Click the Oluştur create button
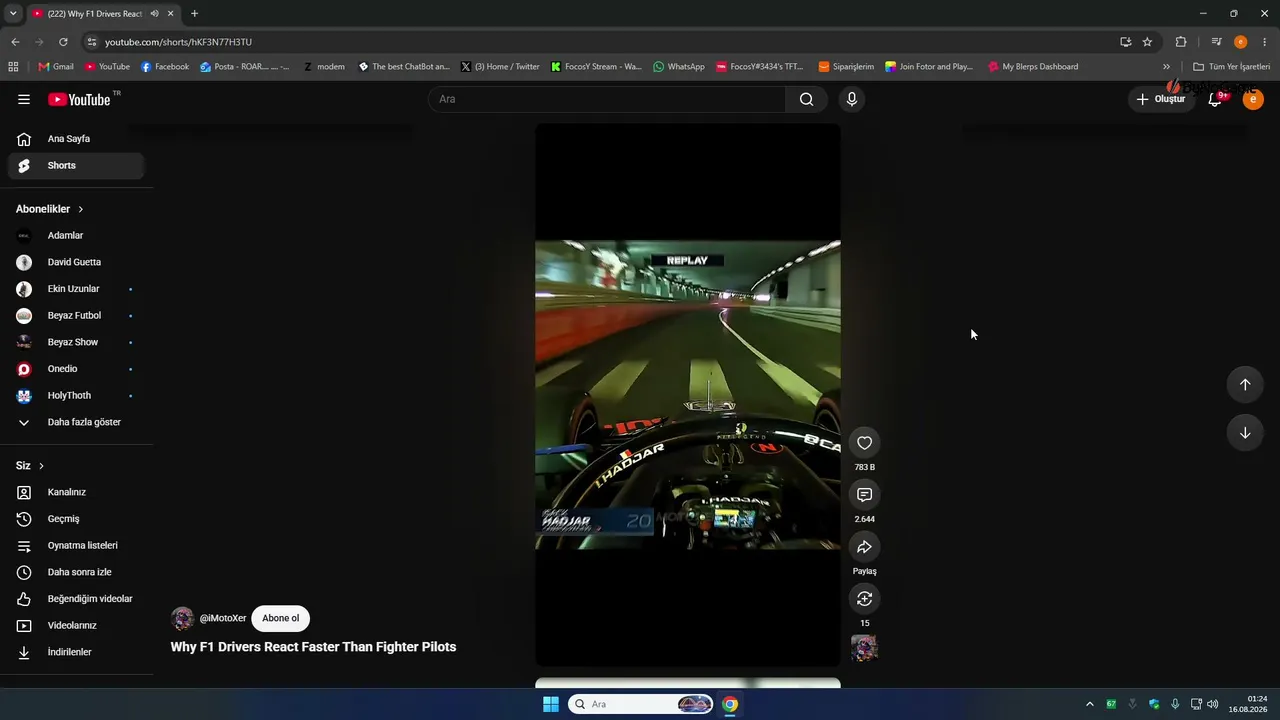Screen dimensions: 1280x720 tap(1161, 99)
